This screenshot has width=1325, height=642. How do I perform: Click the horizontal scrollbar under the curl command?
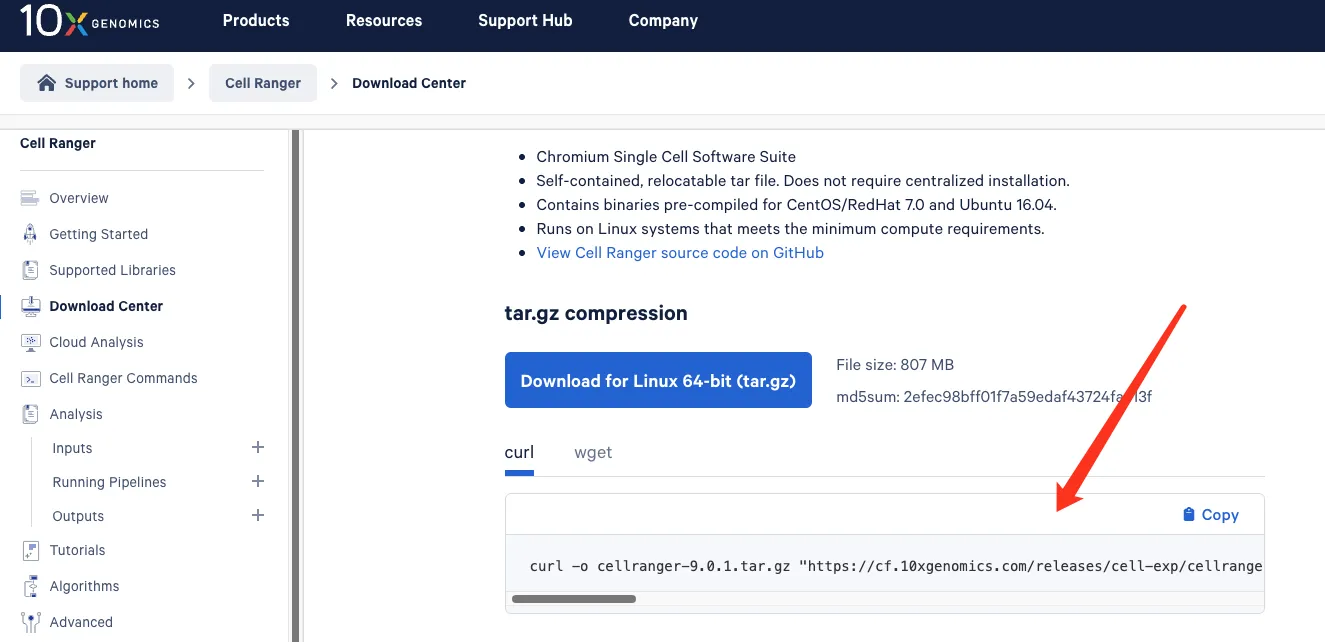pos(574,599)
